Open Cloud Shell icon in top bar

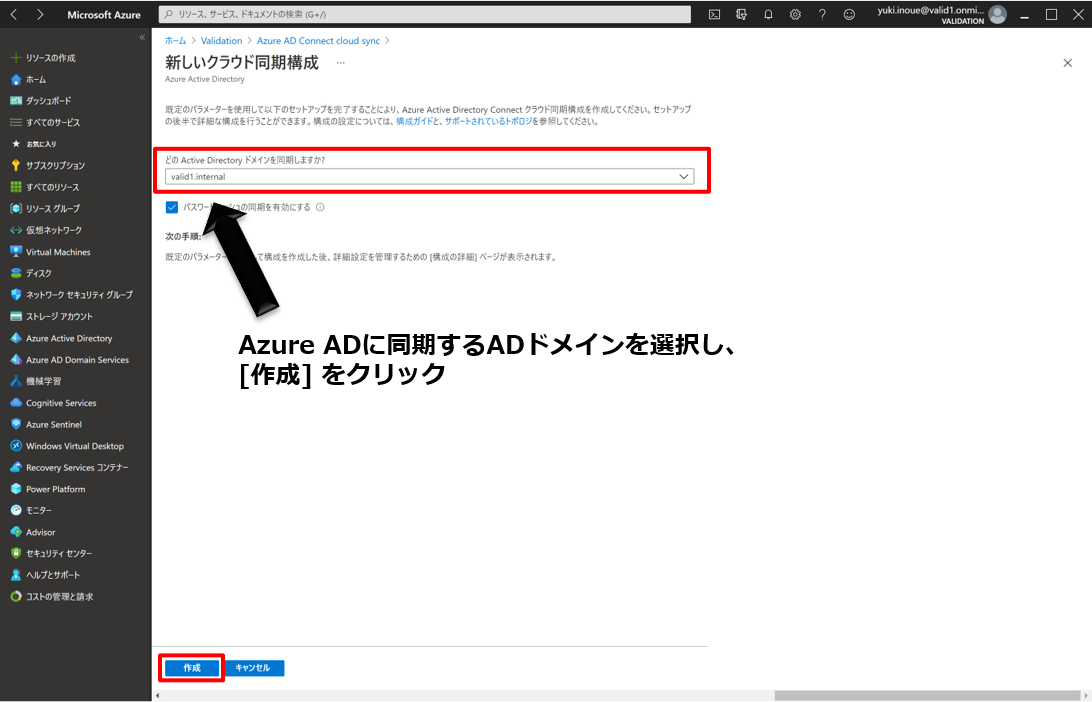(715, 15)
